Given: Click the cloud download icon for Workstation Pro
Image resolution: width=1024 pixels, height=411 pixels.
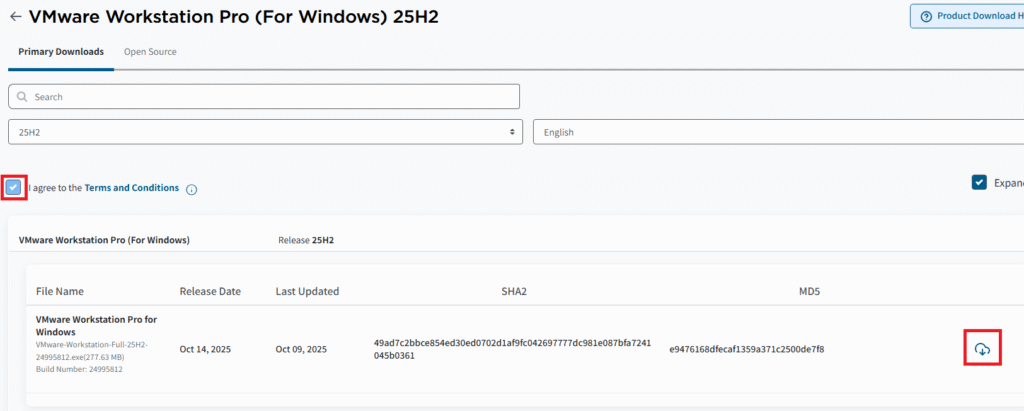Looking at the screenshot, I should point(982,349).
